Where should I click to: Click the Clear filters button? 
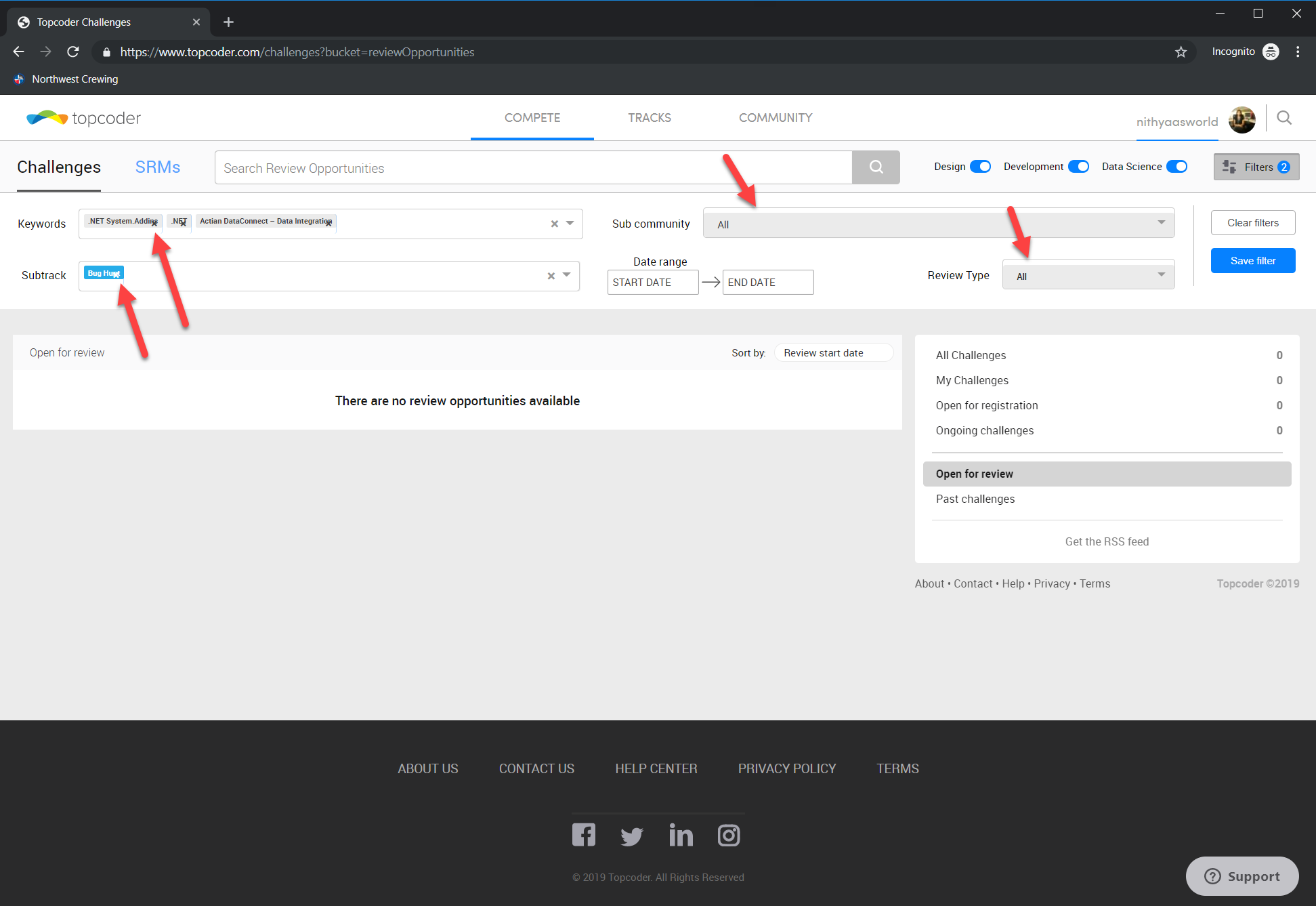[x=1252, y=223]
